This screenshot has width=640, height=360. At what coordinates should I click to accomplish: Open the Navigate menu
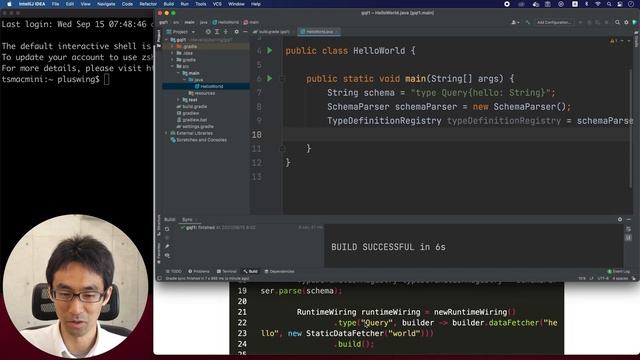(x=106, y=4)
